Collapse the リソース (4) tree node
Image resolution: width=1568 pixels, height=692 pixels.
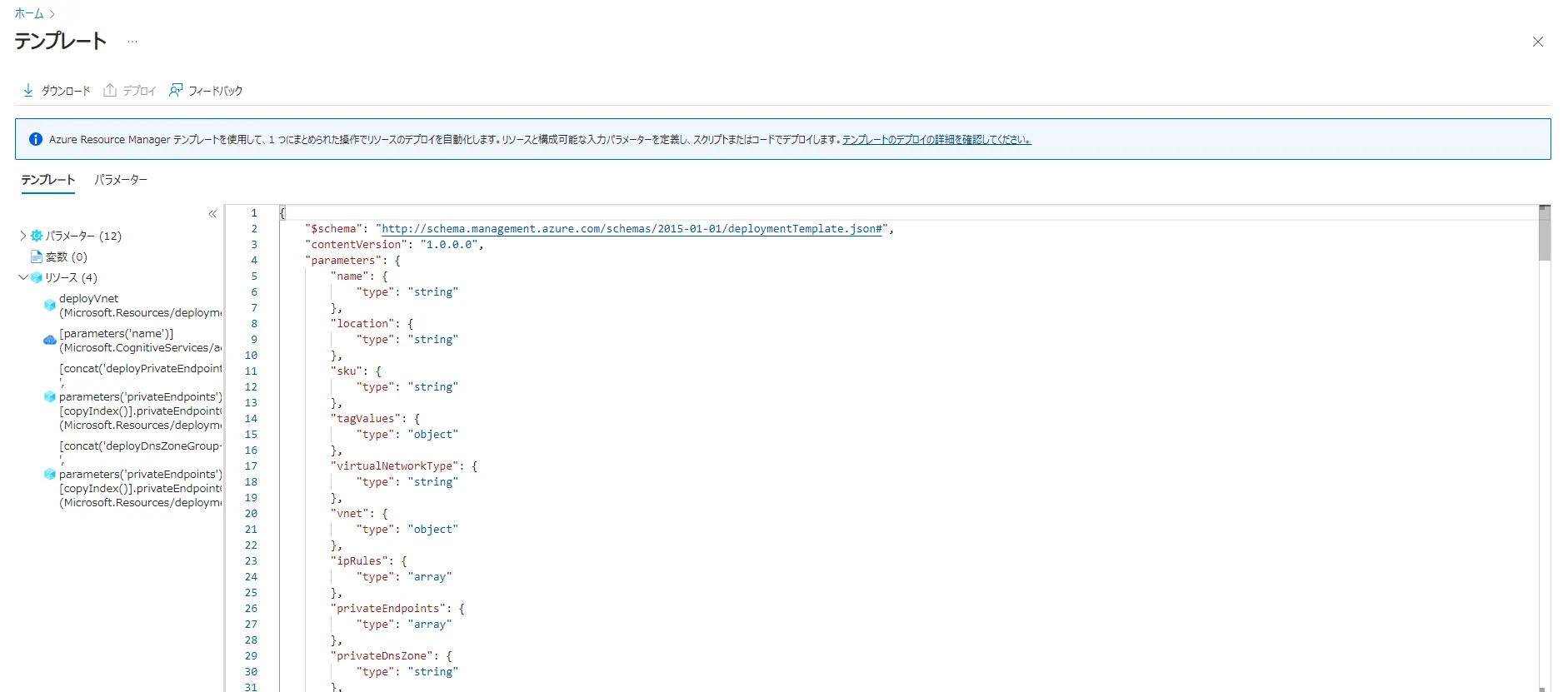point(22,277)
